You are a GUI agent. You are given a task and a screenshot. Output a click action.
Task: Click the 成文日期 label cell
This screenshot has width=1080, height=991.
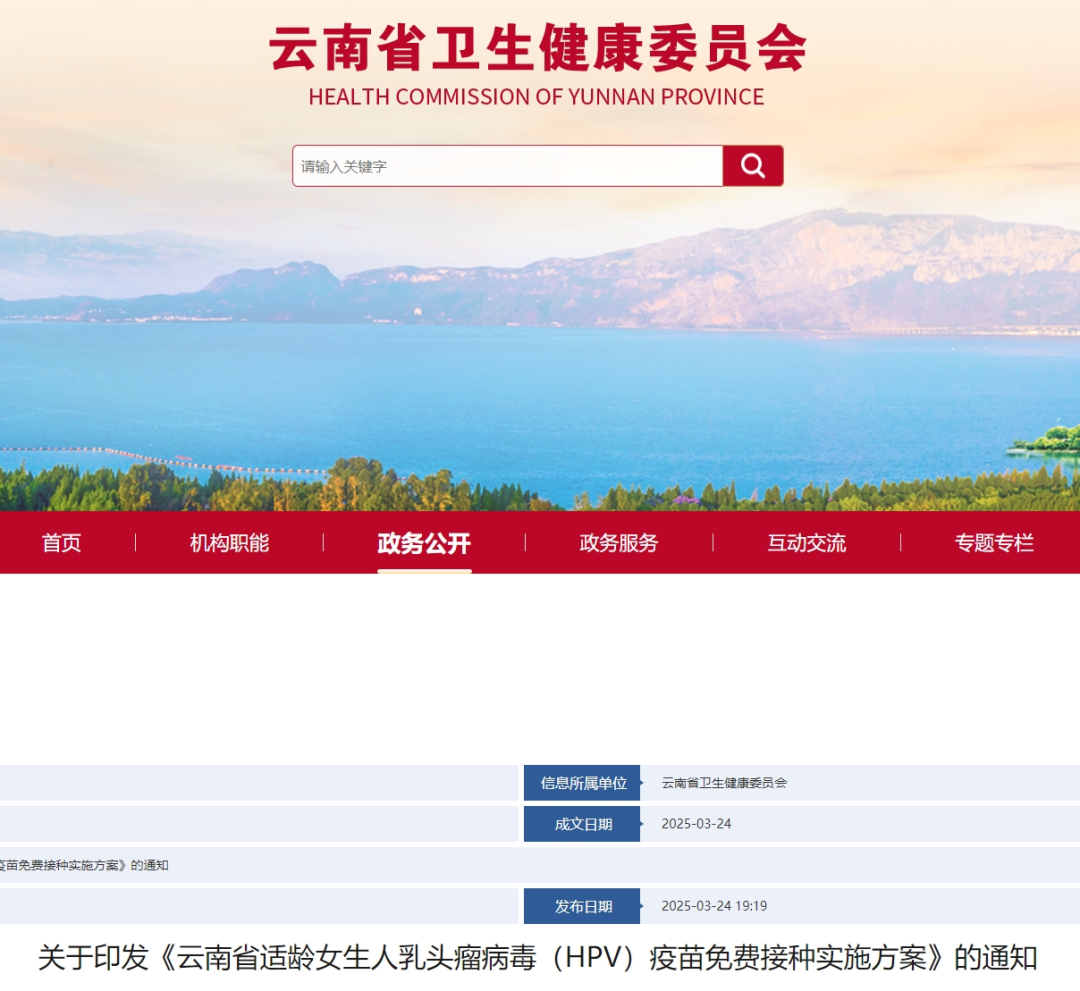click(582, 824)
